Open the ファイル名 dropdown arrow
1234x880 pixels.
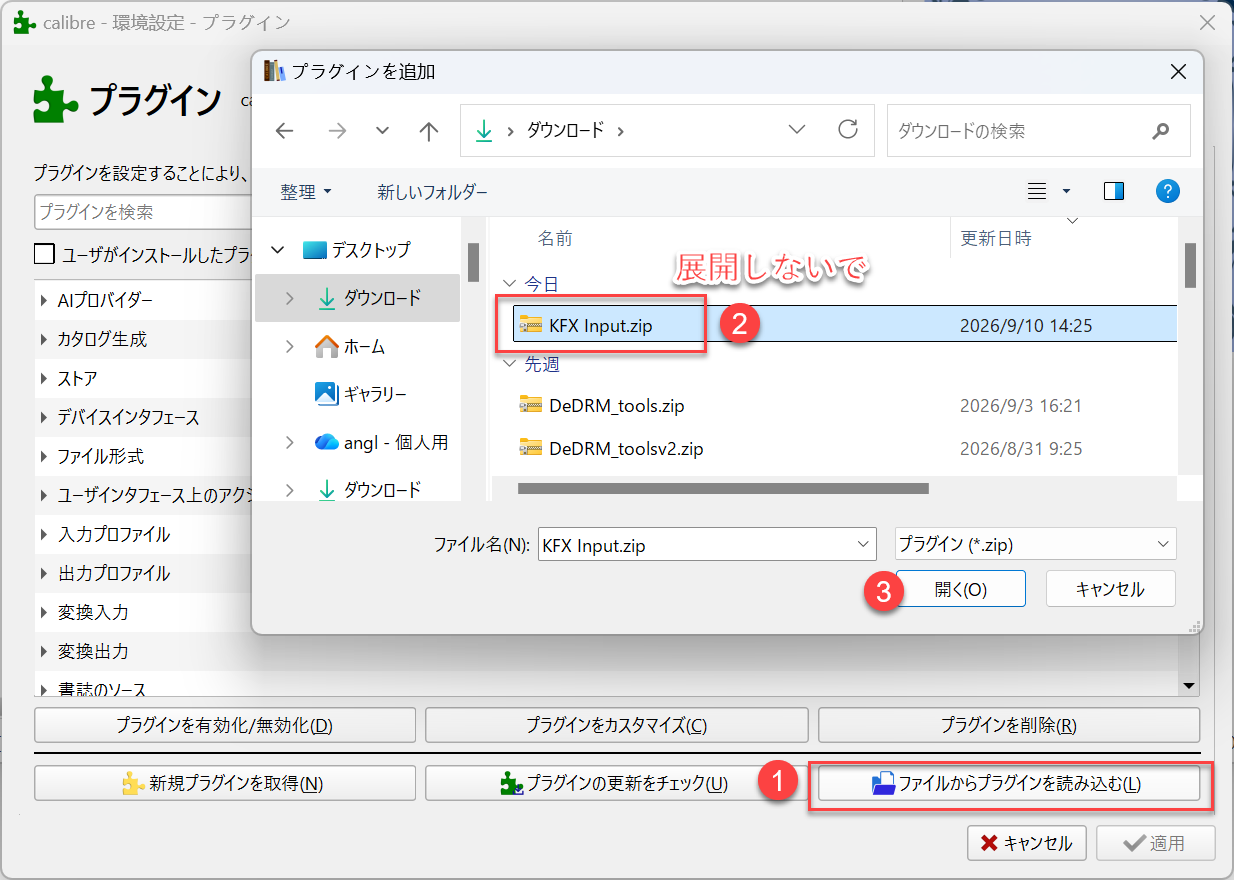[x=864, y=545]
